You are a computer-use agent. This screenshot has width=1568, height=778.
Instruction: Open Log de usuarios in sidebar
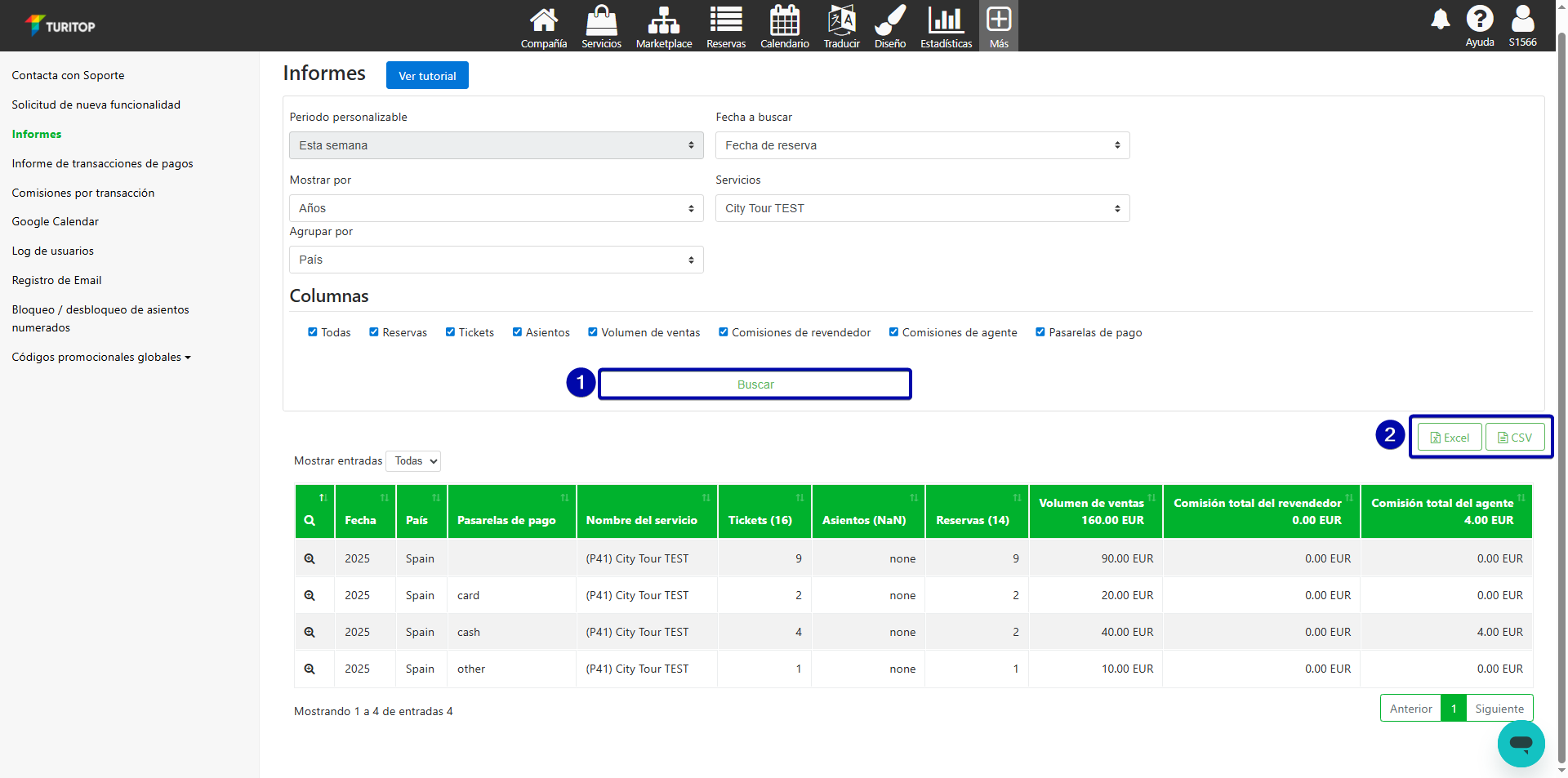[x=52, y=251]
